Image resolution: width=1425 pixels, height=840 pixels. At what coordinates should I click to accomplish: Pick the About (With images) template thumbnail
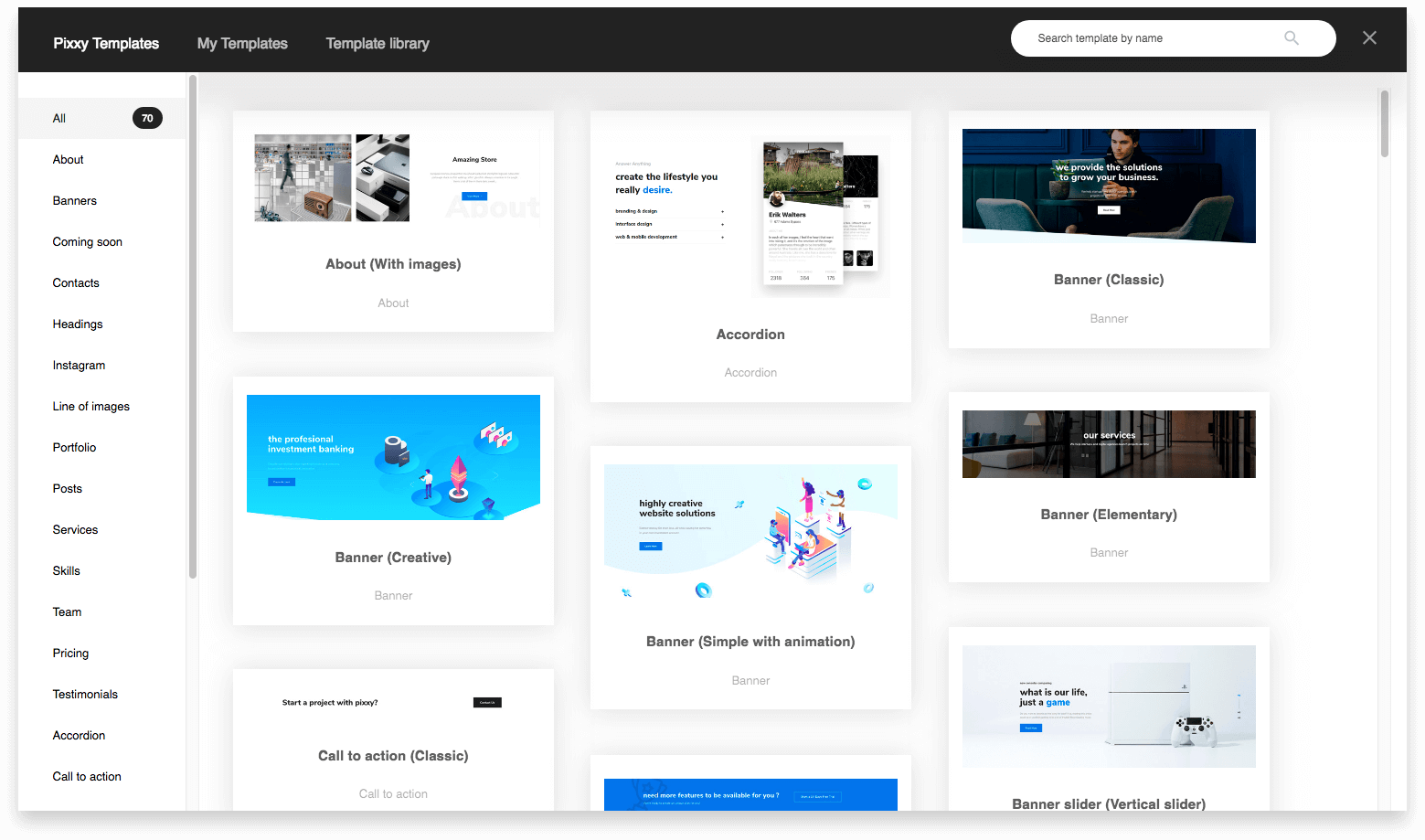(x=394, y=178)
